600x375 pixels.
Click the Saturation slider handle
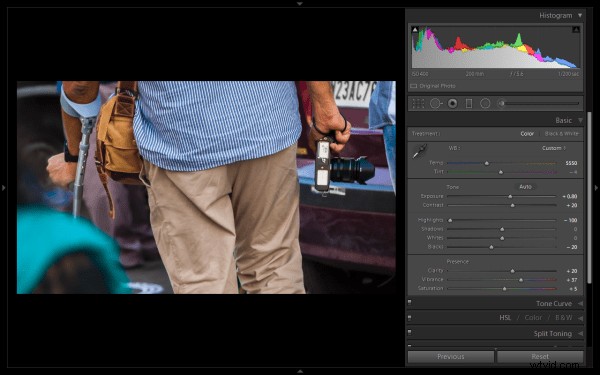504,289
